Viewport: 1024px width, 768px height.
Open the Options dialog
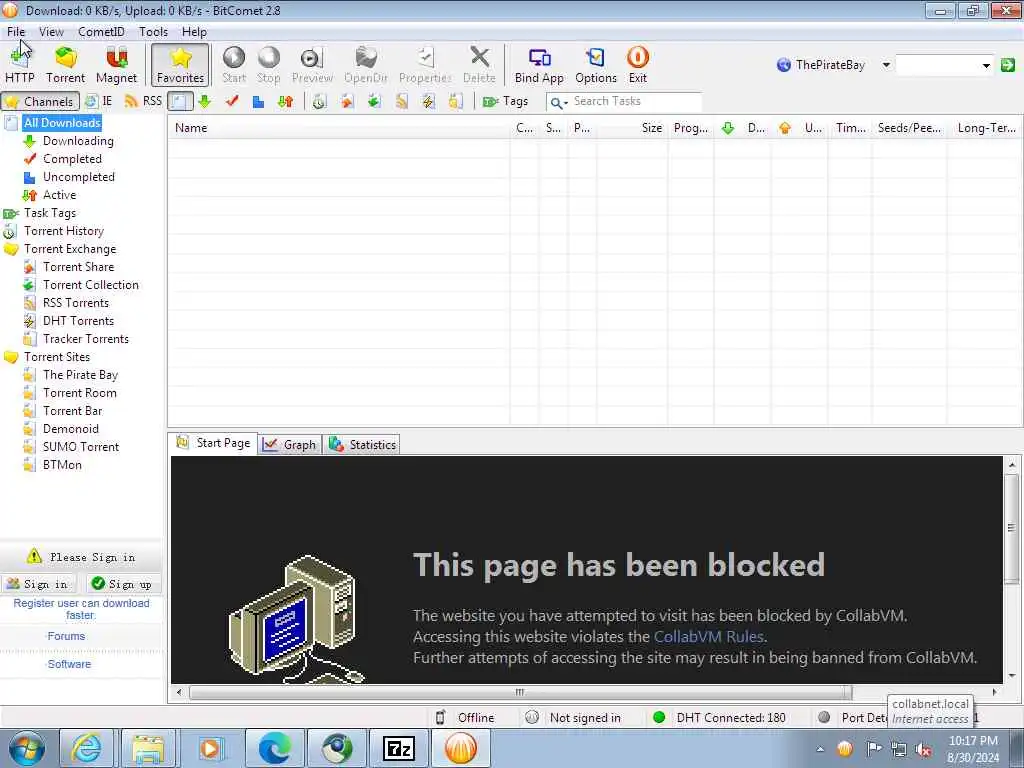tap(596, 65)
